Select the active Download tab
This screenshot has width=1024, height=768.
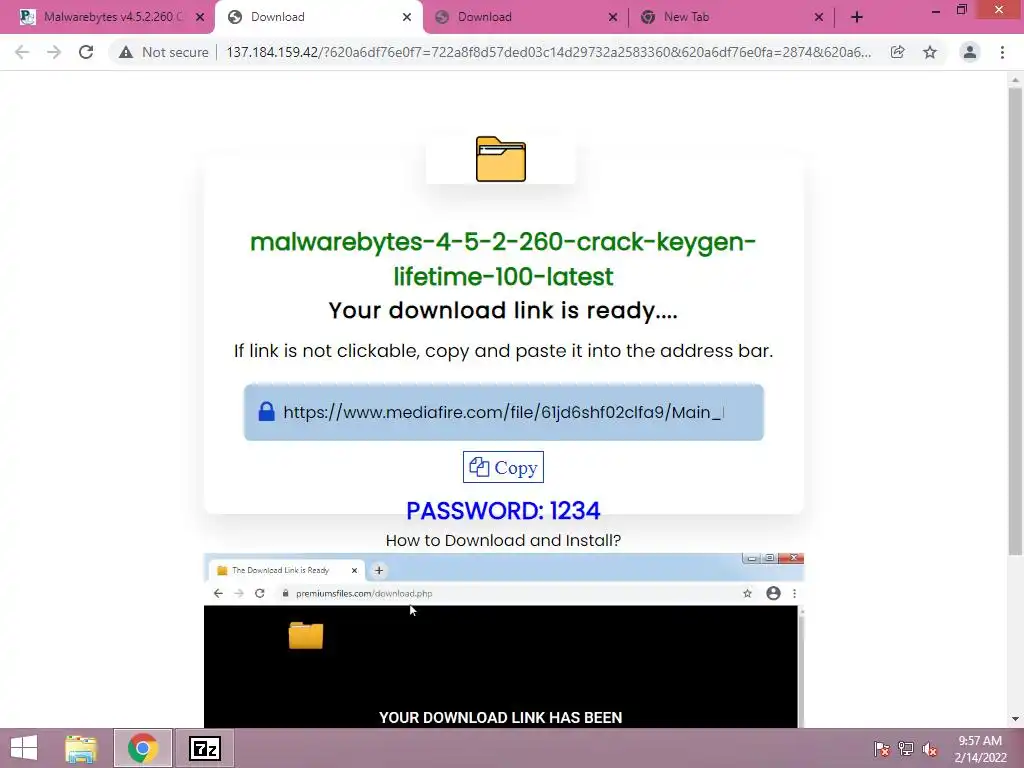319,17
